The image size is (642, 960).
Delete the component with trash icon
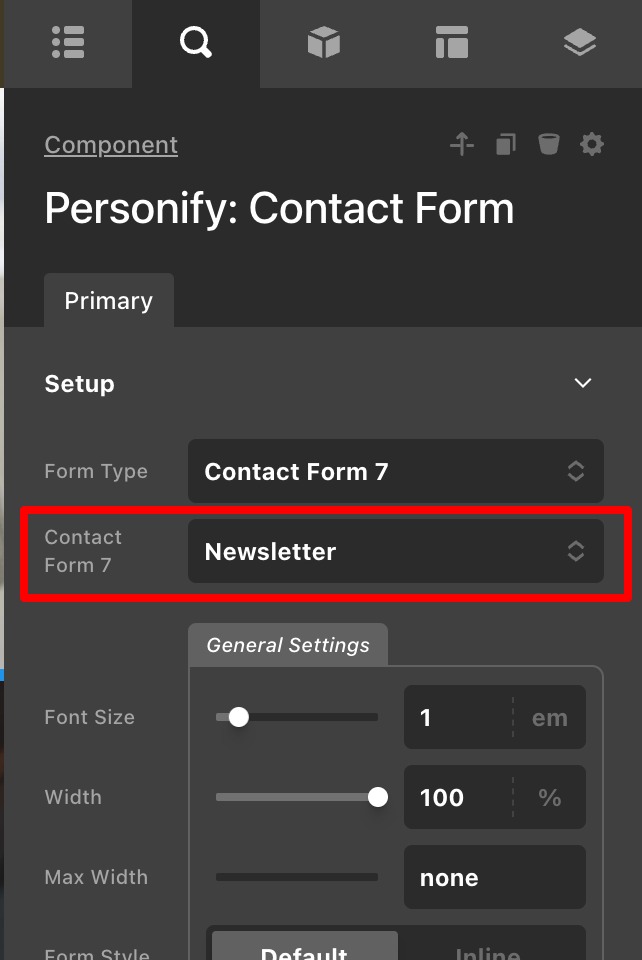click(x=548, y=144)
